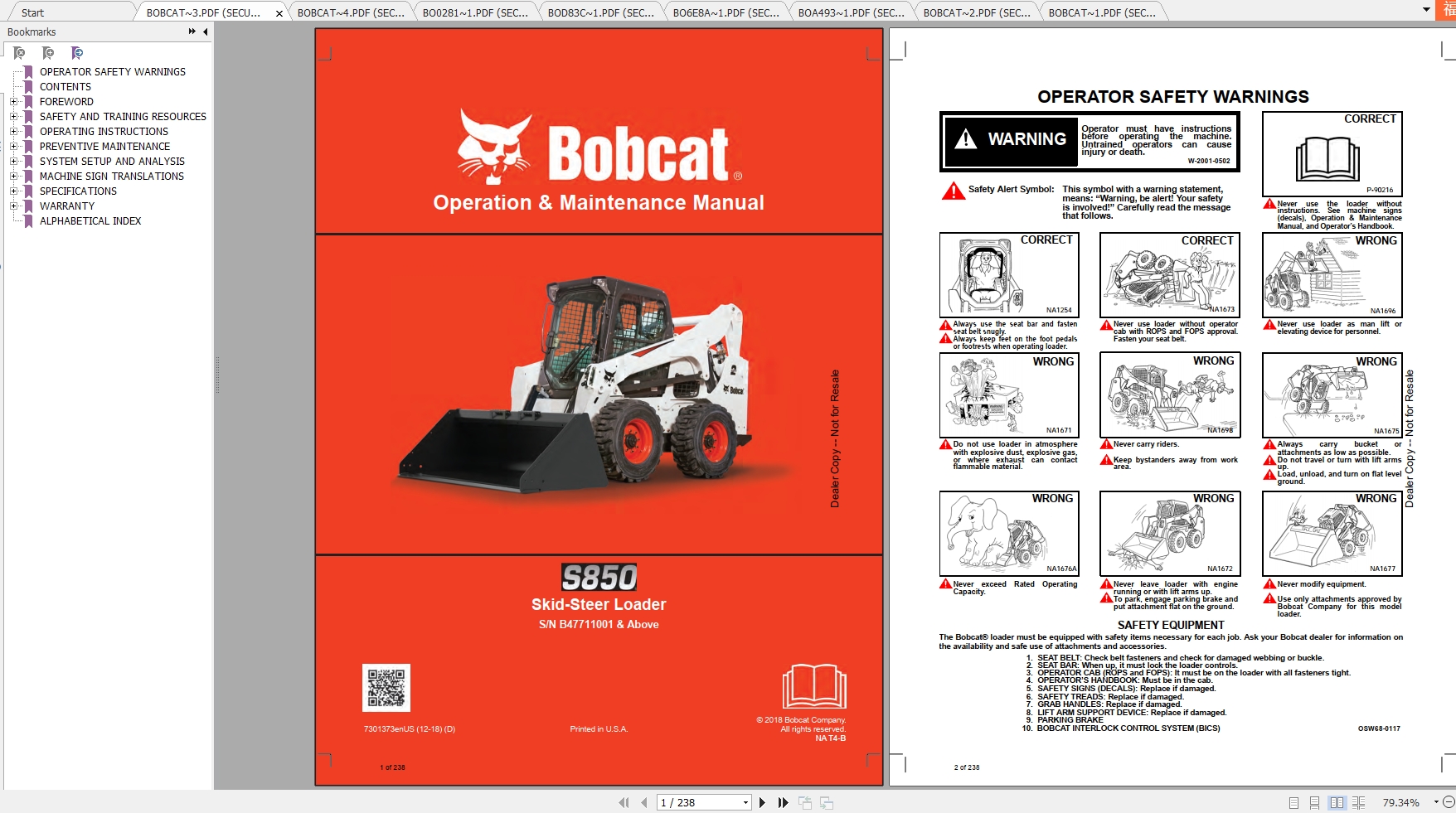1456x813 pixels.
Task: Expand the SPECIFICATIONS bookmark
Action: pyautogui.click(x=15, y=191)
